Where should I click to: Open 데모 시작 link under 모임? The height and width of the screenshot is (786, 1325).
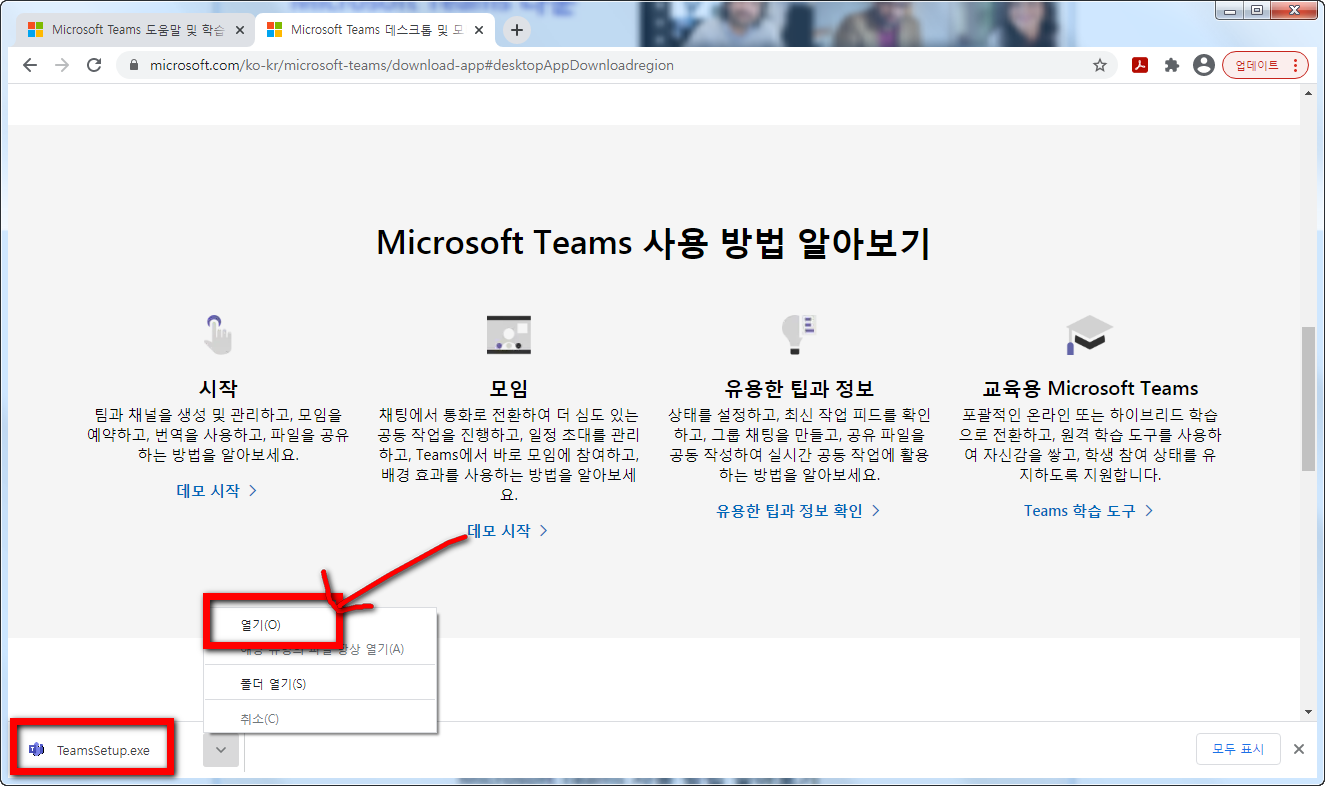point(508,531)
